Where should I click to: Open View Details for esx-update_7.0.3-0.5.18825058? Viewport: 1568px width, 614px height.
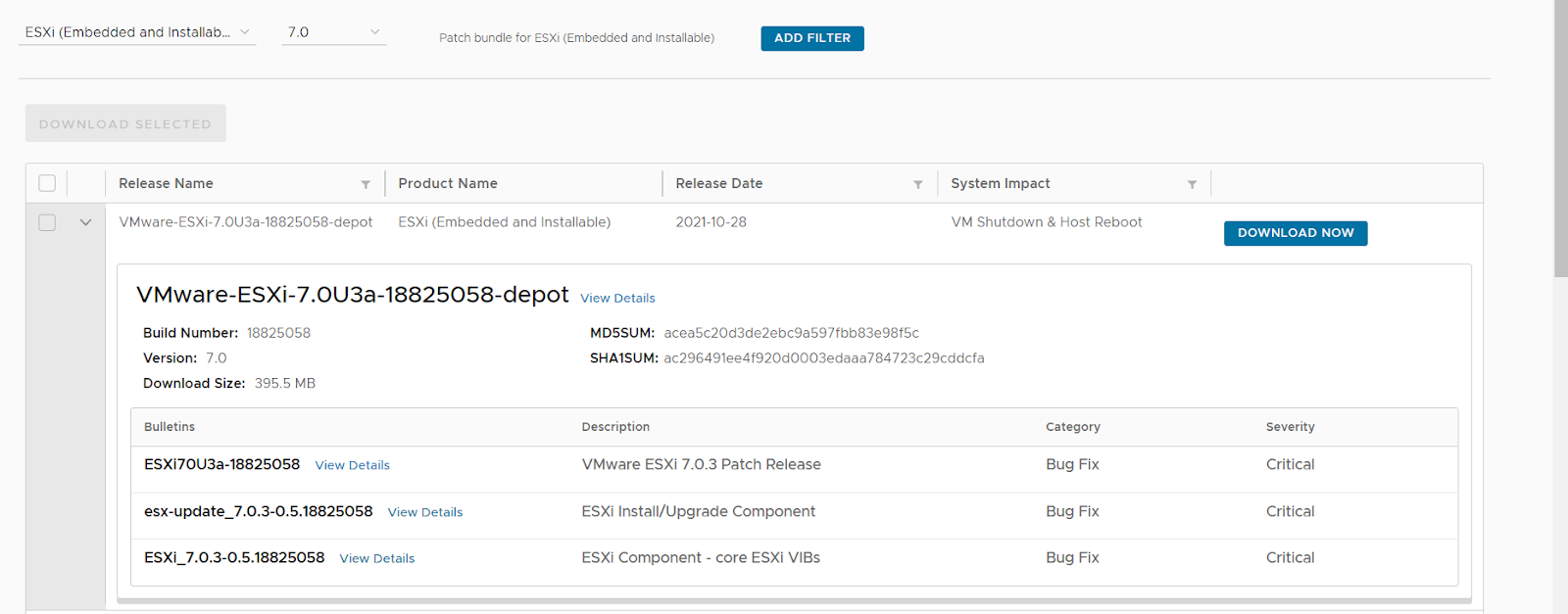click(x=425, y=512)
